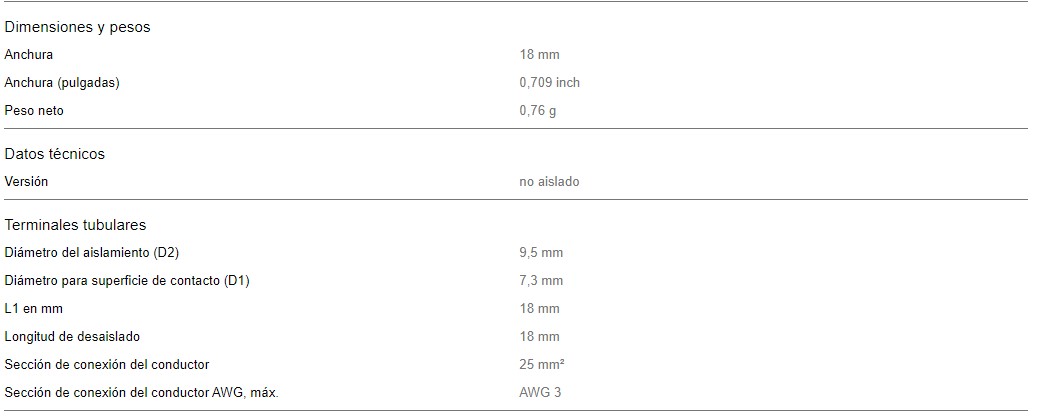Click the Anchura label
Viewport: 1038px width, 416px height.
pos(28,55)
